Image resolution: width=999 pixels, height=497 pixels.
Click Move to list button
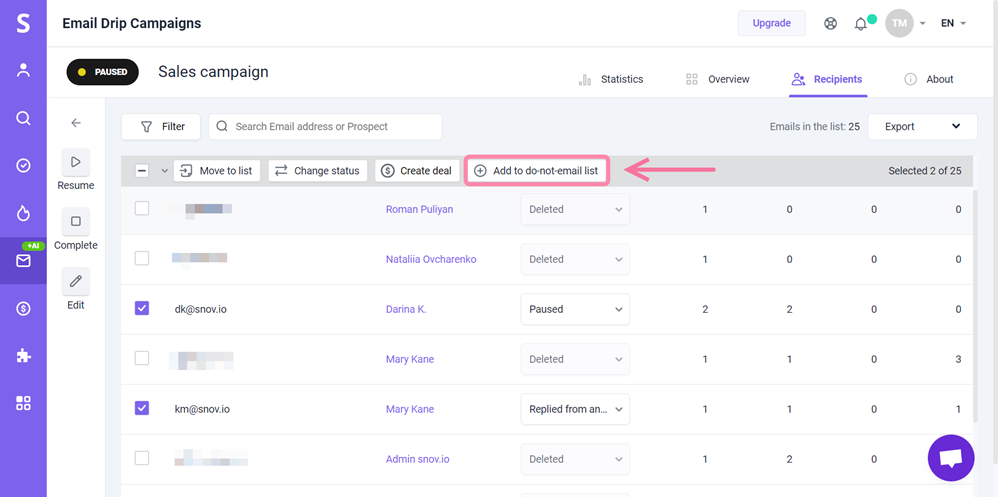pyautogui.click(x=217, y=171)
